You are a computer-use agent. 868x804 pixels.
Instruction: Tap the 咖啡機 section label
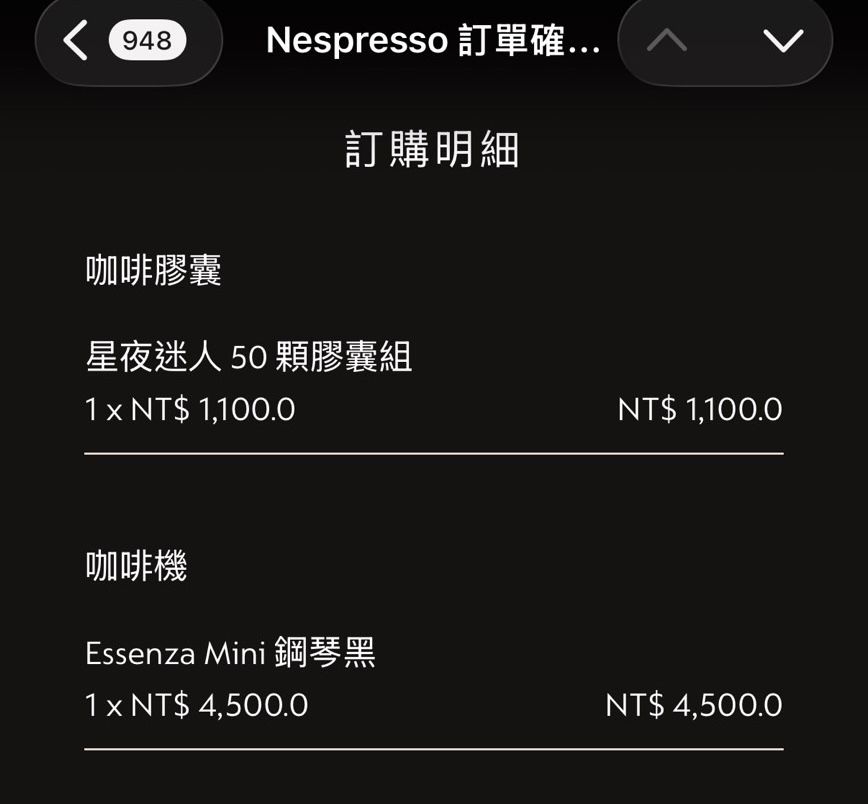136,567
